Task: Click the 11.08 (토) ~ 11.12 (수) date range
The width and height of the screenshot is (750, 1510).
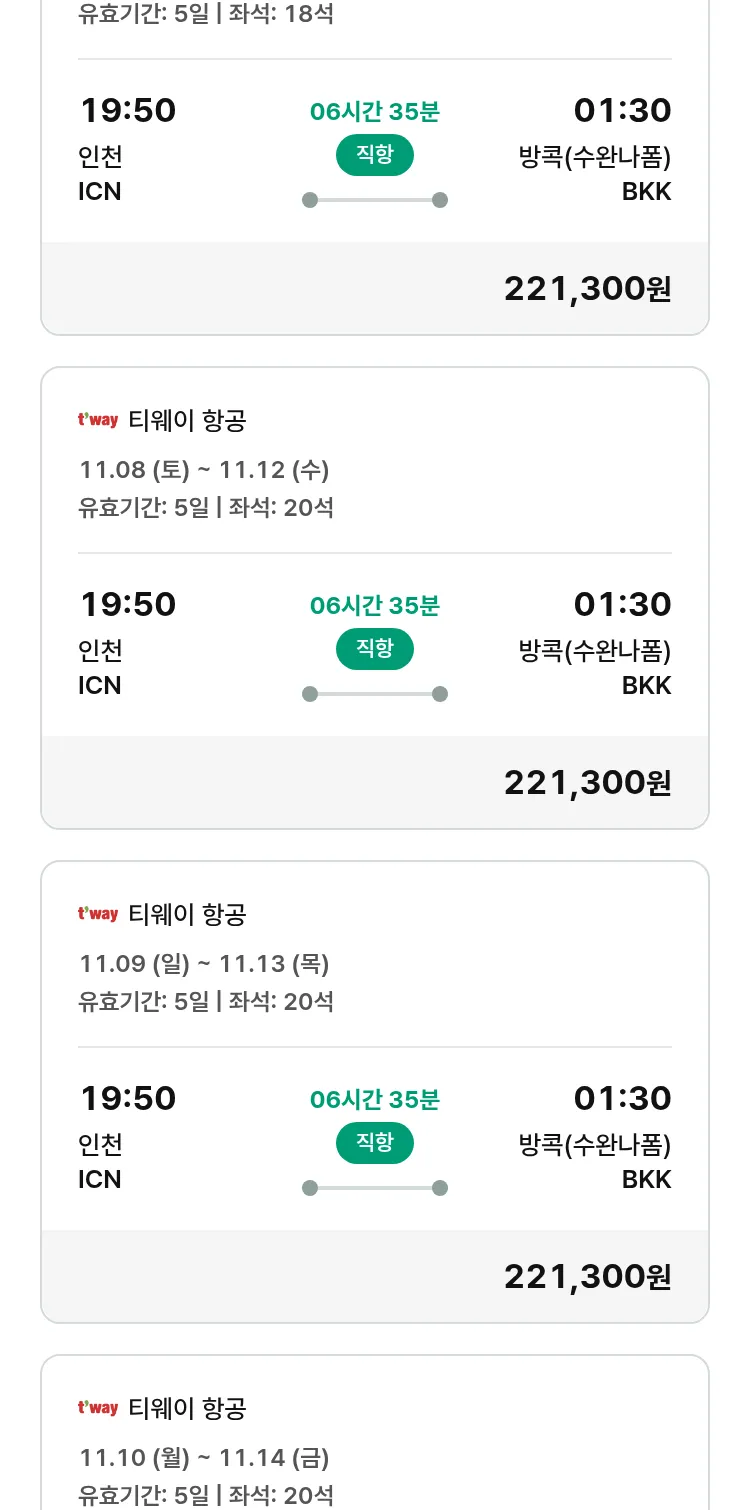Action: pos(204,469)
